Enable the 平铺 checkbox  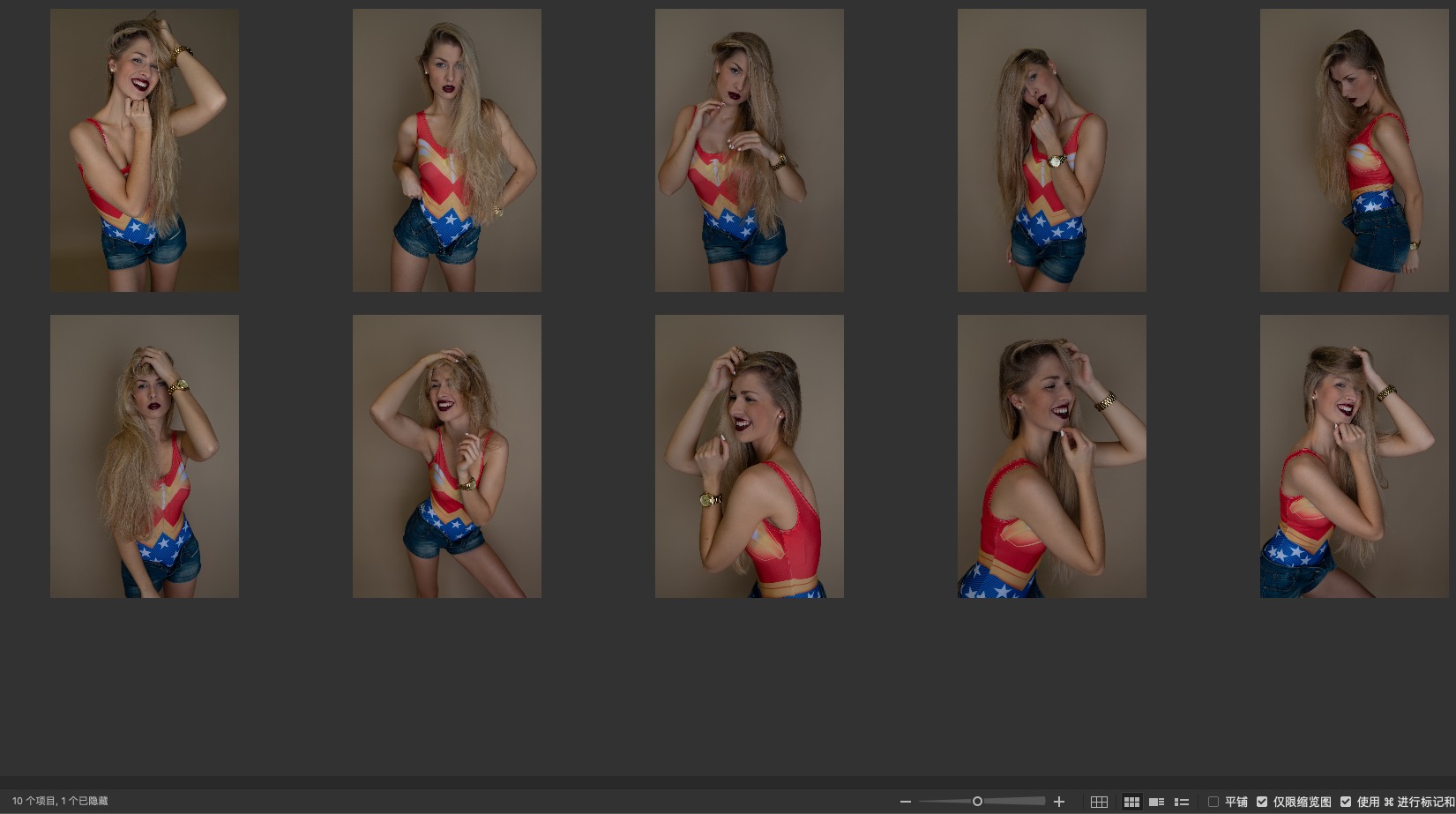1213,802
